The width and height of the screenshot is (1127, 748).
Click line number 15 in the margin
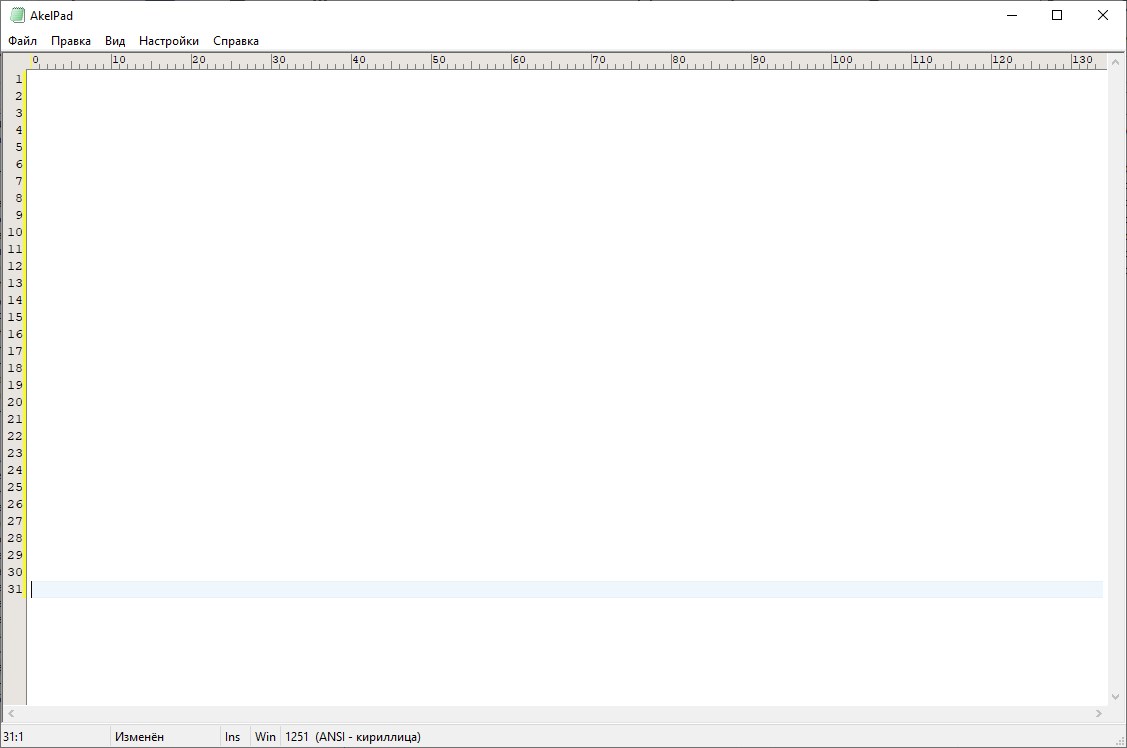pyautogui.click(x=15, y=317)
